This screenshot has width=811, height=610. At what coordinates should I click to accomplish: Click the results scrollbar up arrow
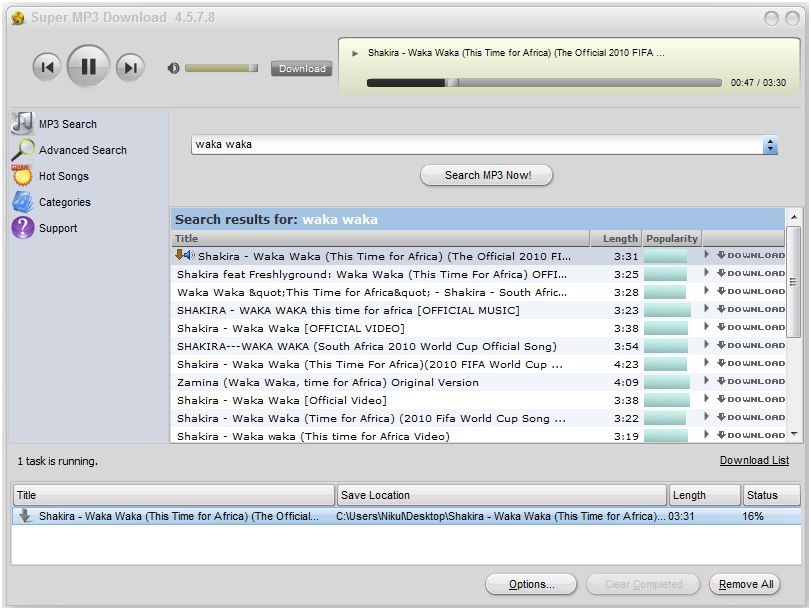(794, 217)
